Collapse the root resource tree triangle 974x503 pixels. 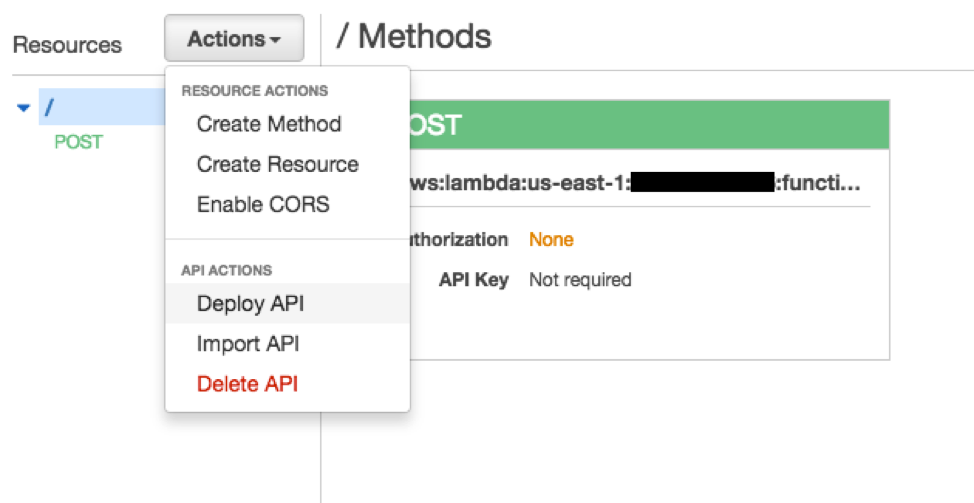click(x=24, y=107)
